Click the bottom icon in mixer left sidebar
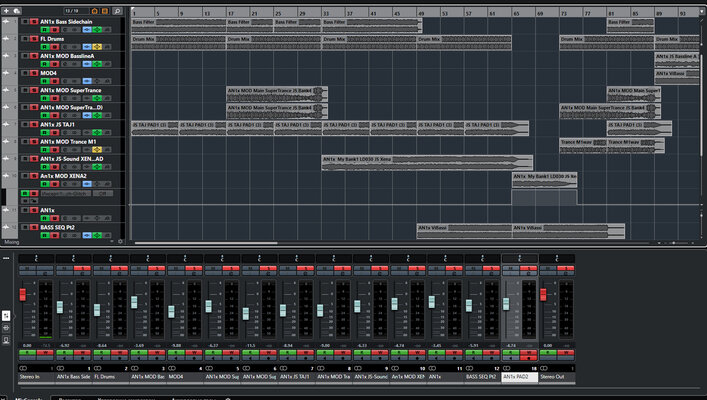 point(6,340)
